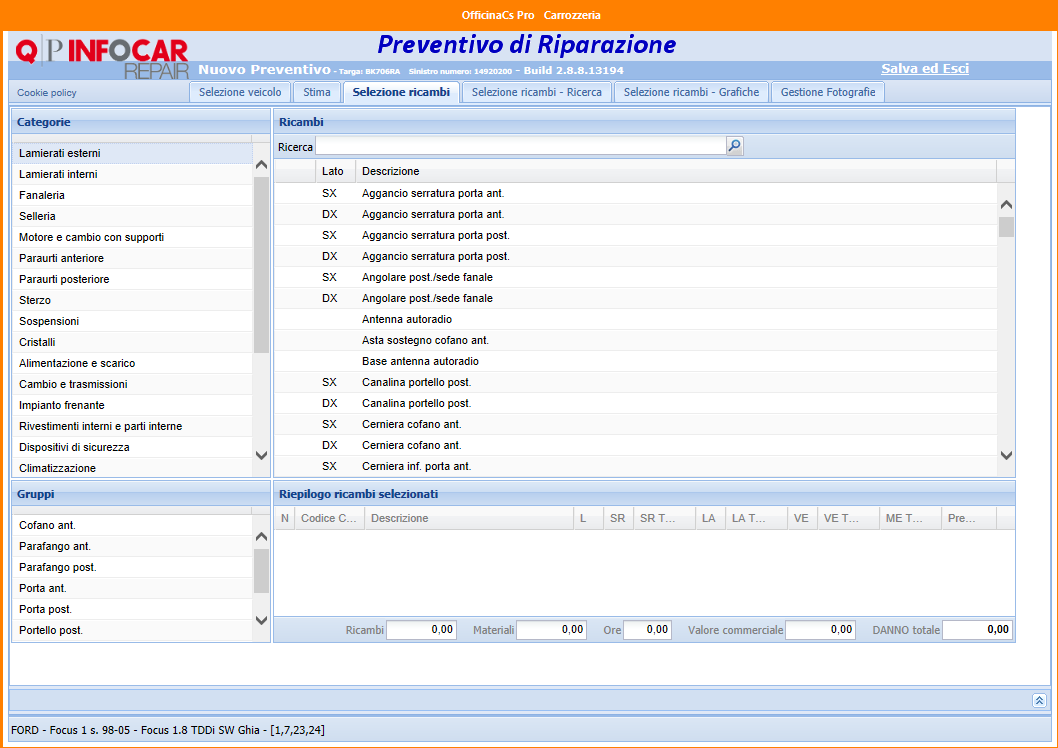The height and width of the screenshot is (748, 1058).
Task: Select Cofano ant. group
Action: point(132,525)
